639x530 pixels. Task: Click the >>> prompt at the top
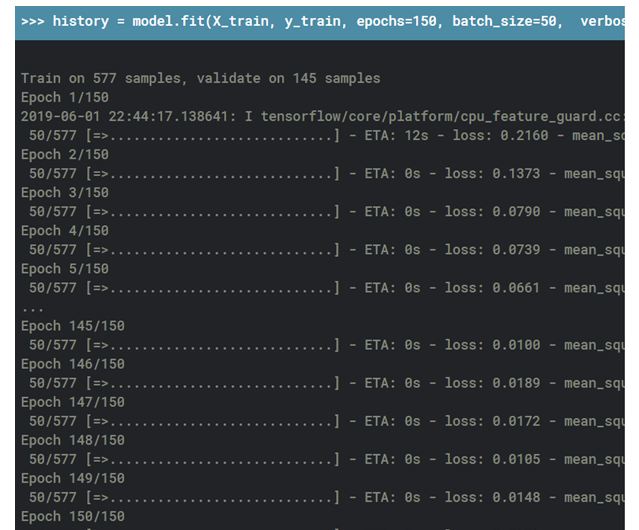(x=32, y=21)
